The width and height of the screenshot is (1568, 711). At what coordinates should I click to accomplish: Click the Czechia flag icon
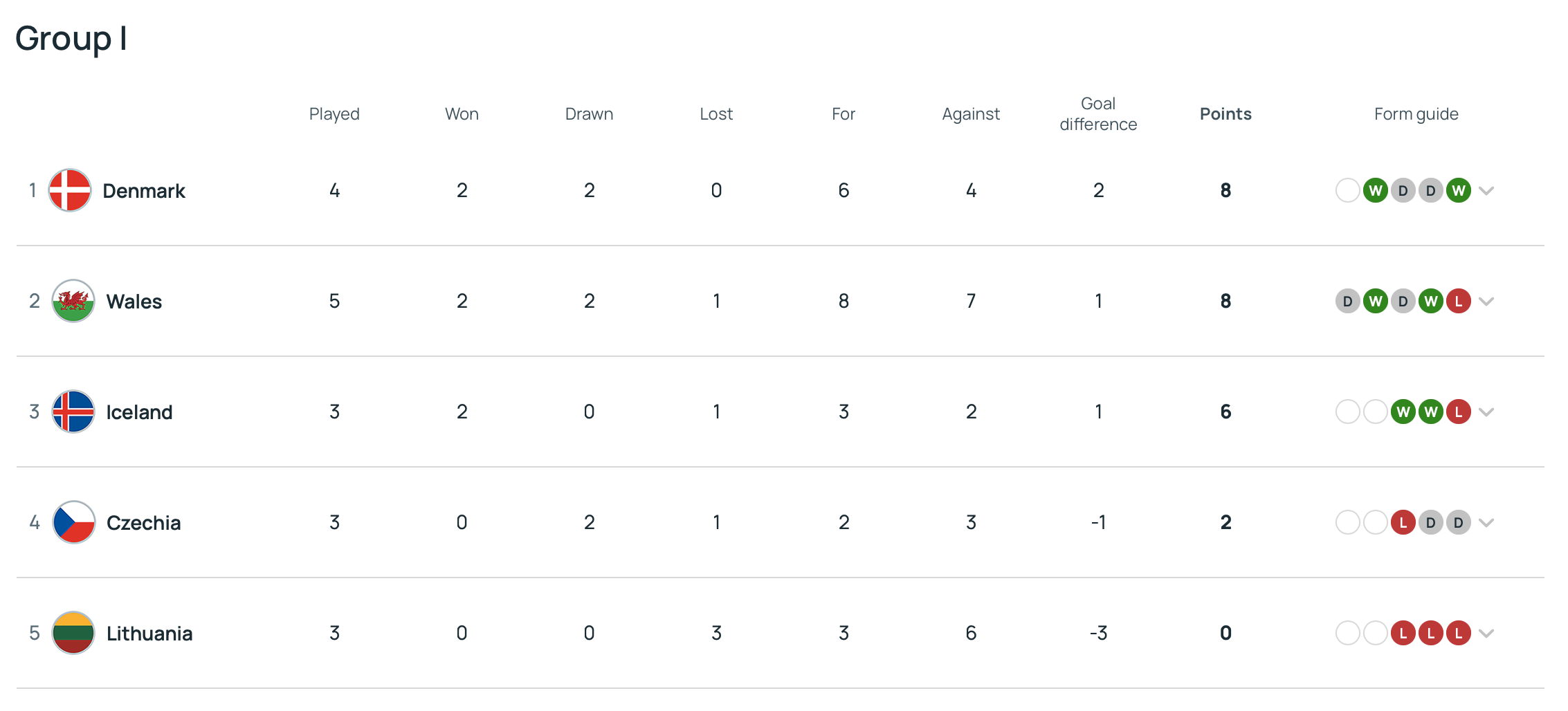pyautogui.click(x=73, y=522)
